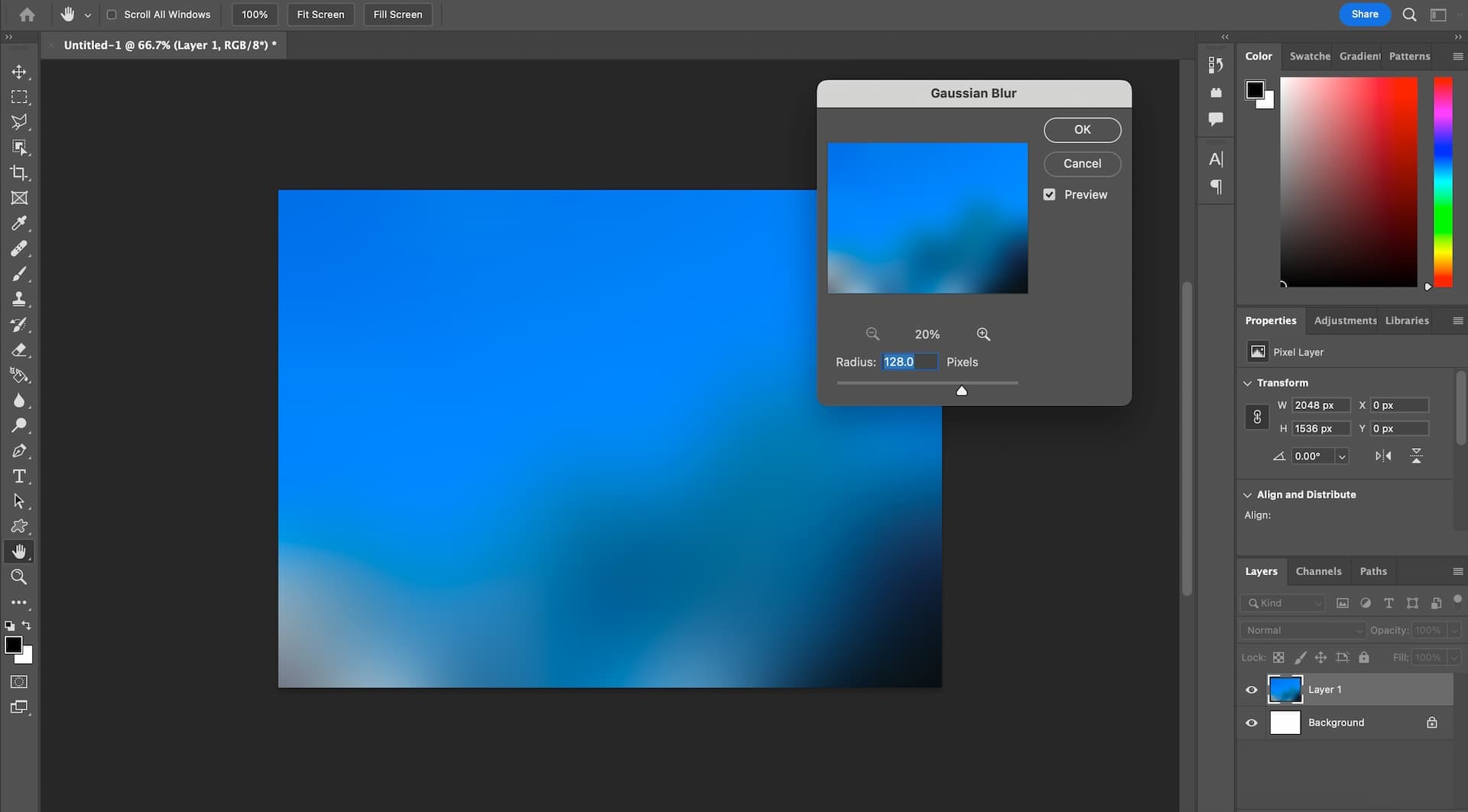Screen dimensions: 1468x812
Task: Click the Radius input field
Action: pos(908,362)
